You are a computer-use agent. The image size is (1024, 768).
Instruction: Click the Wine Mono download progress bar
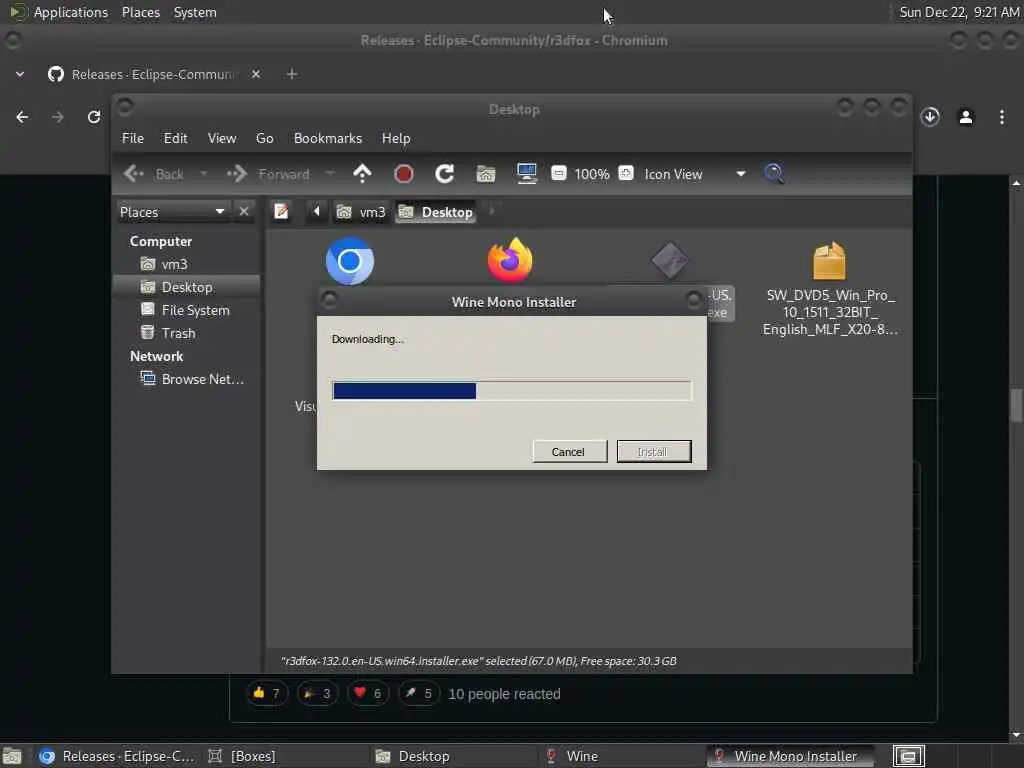tap(512, 391)
